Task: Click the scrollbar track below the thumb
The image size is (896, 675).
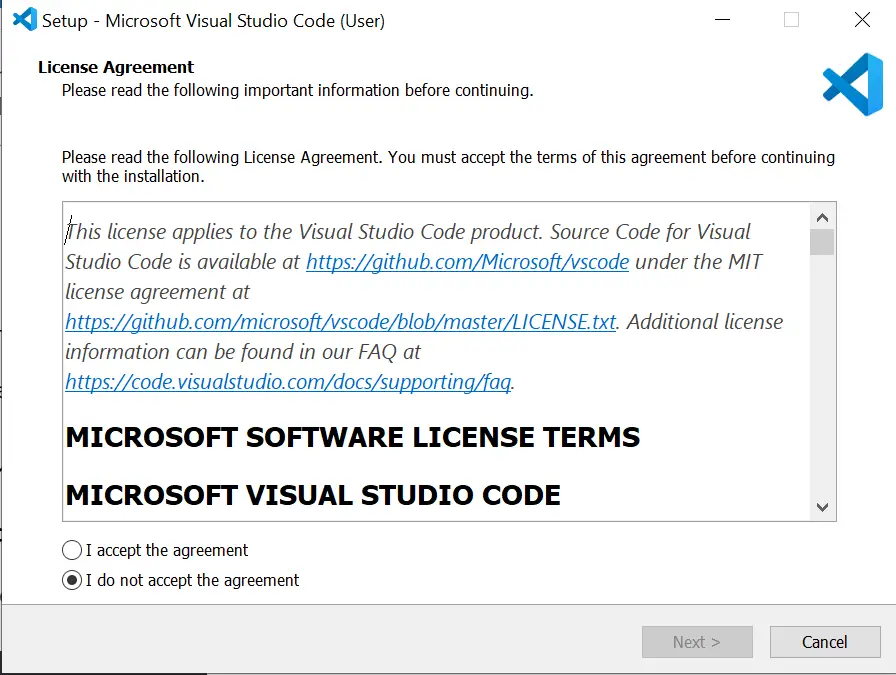Action: click(822, 375)
